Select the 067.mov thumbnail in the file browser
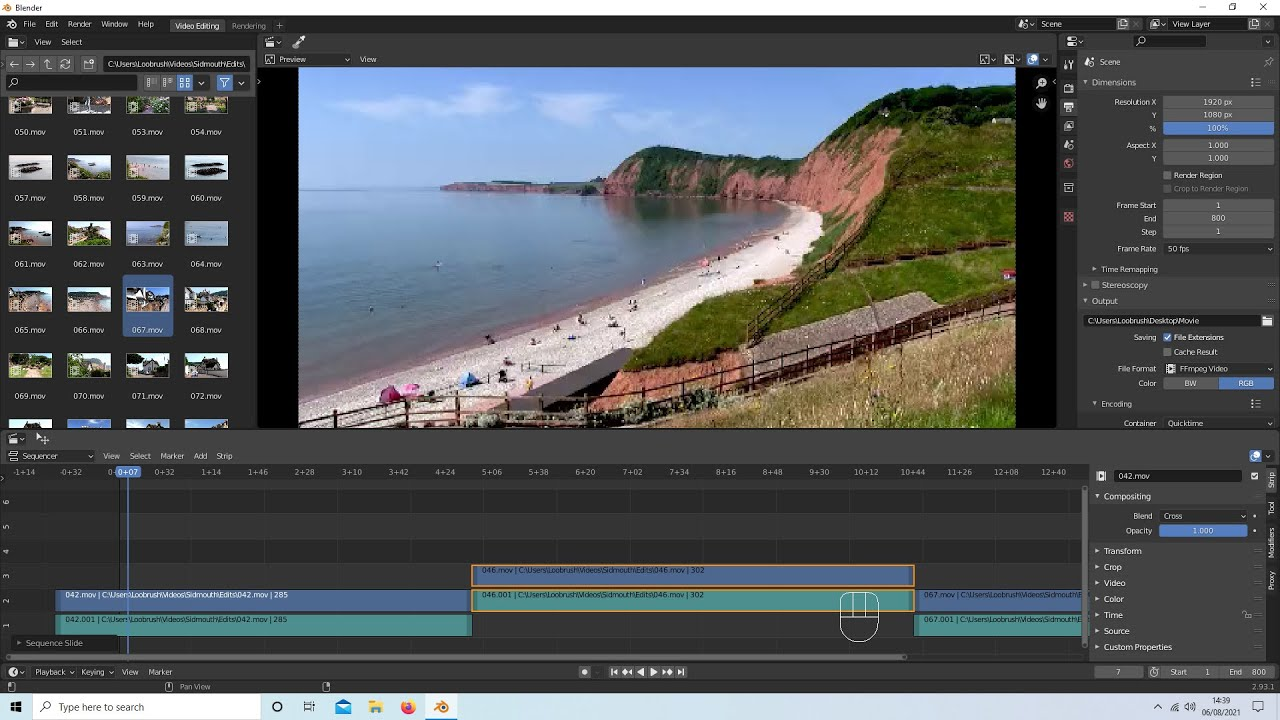 tap(147, 300)
